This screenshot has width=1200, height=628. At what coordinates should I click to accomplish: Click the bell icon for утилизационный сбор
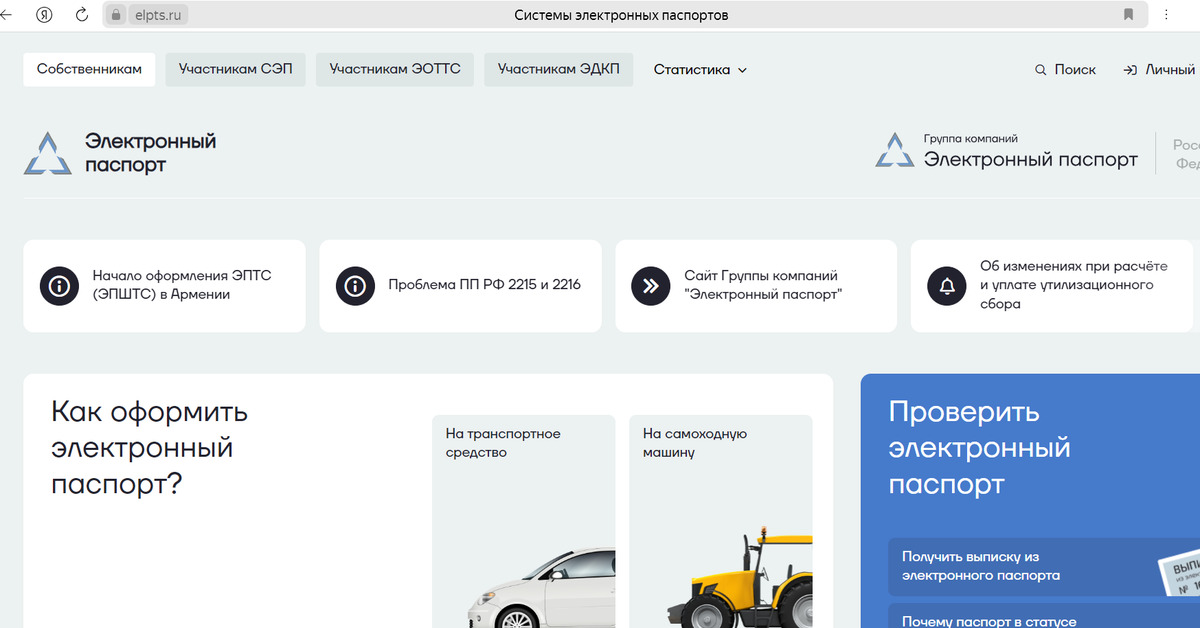(x=946, y=285)
